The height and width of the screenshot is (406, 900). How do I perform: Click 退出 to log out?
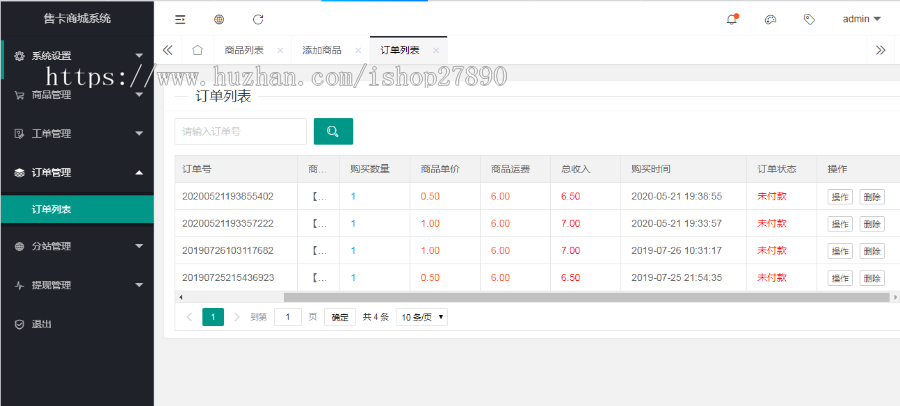click(77, 324)
